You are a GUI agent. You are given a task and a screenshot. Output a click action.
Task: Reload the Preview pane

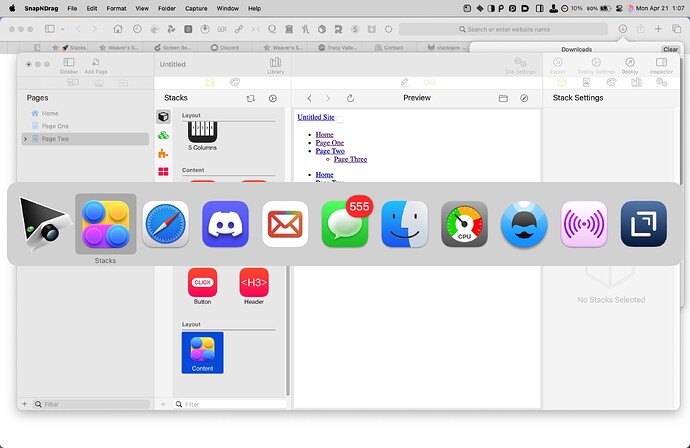[350, 98]
